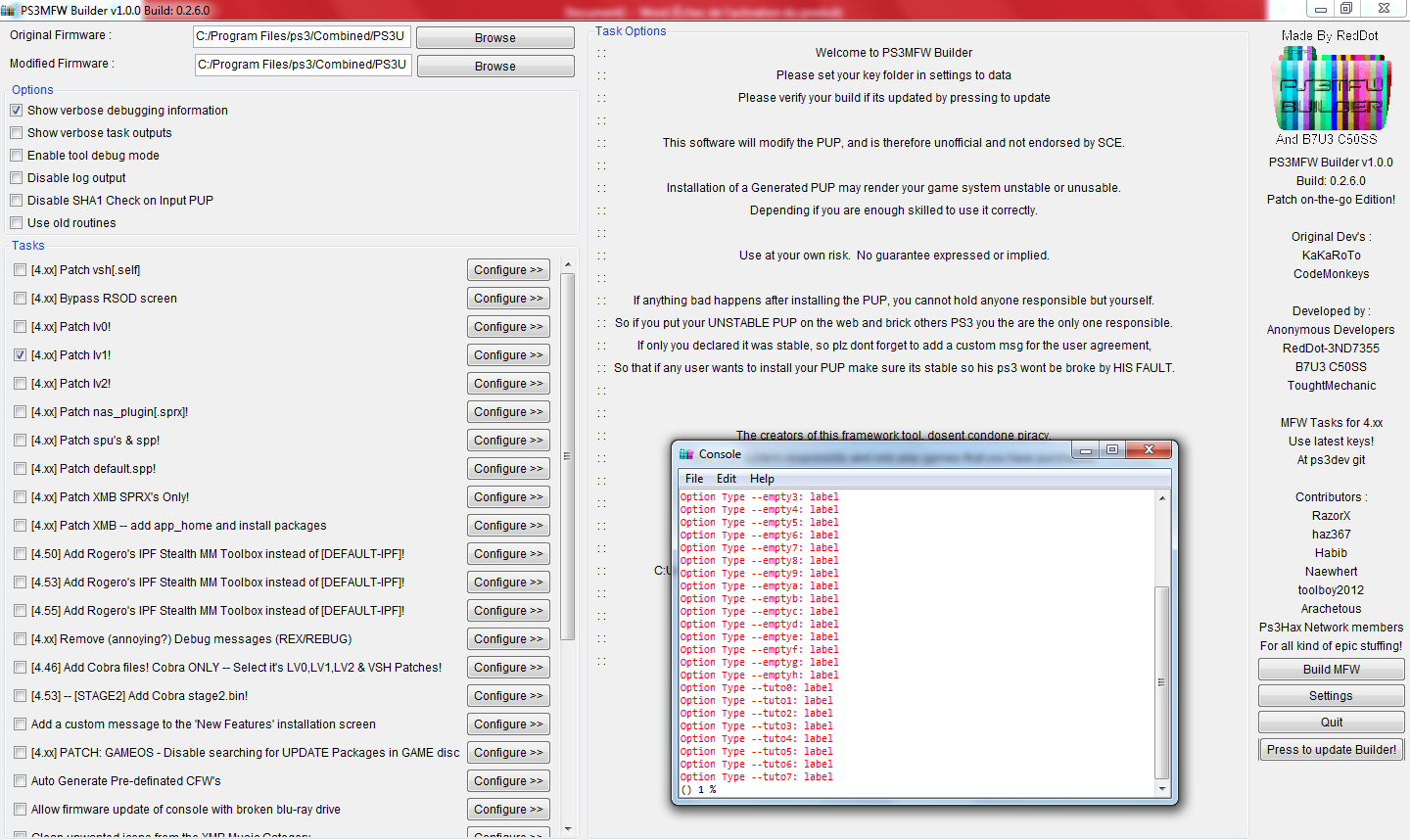Image resolution: width=1410 pixels, height=840 pixels.
Task: Open Configure for Add Cobra stage2.bin
Action: coord(508,696)
